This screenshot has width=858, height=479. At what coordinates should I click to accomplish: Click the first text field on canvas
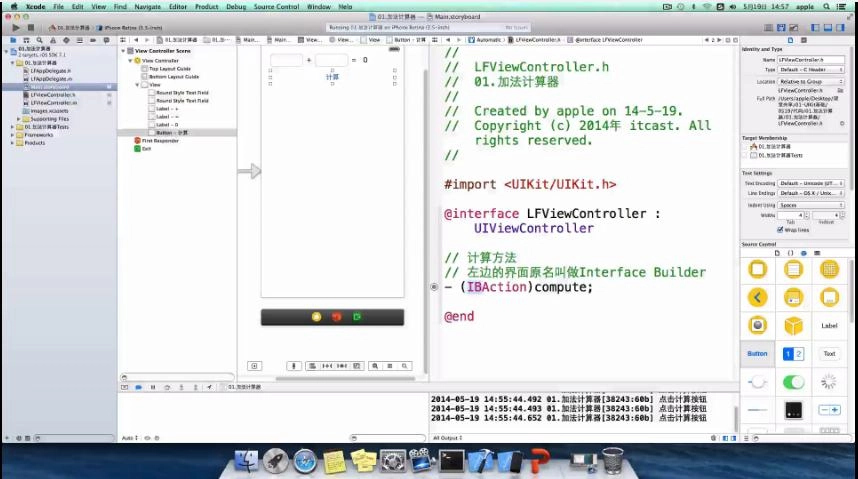(x=286, y=60)
